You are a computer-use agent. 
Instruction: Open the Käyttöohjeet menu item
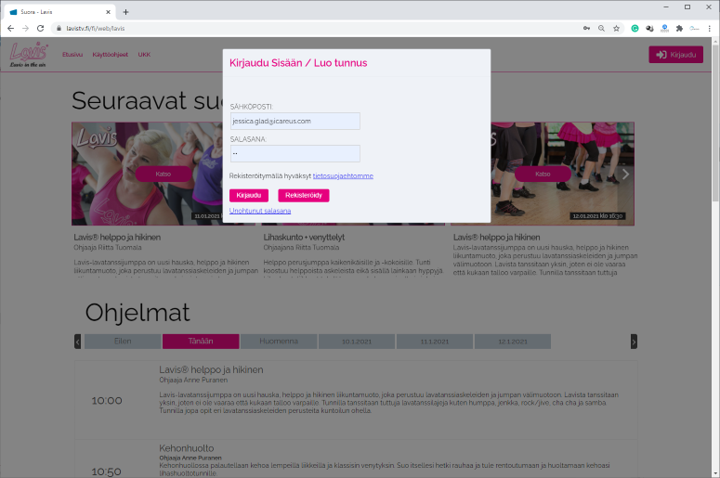point(110,55)
